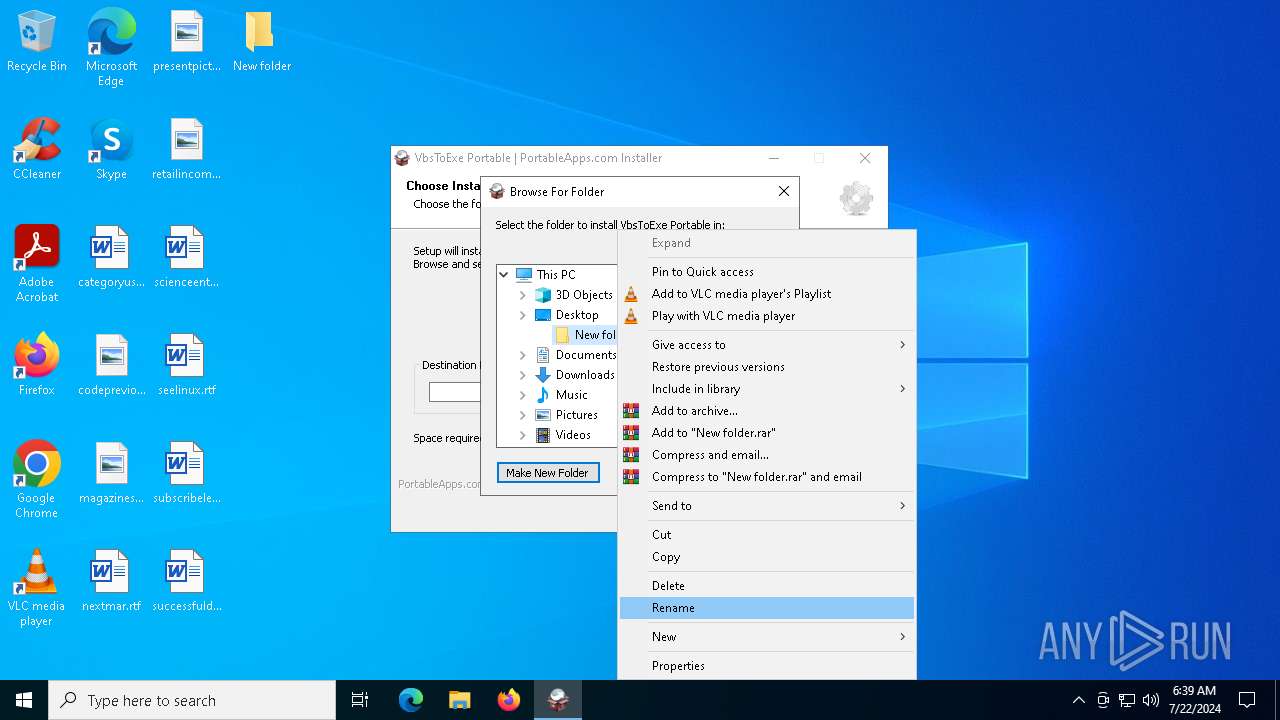Select the successfuld Word document on desktop
Image resolution: width=1280 pixels, height=720 pixels.
(x=186, y=582)
